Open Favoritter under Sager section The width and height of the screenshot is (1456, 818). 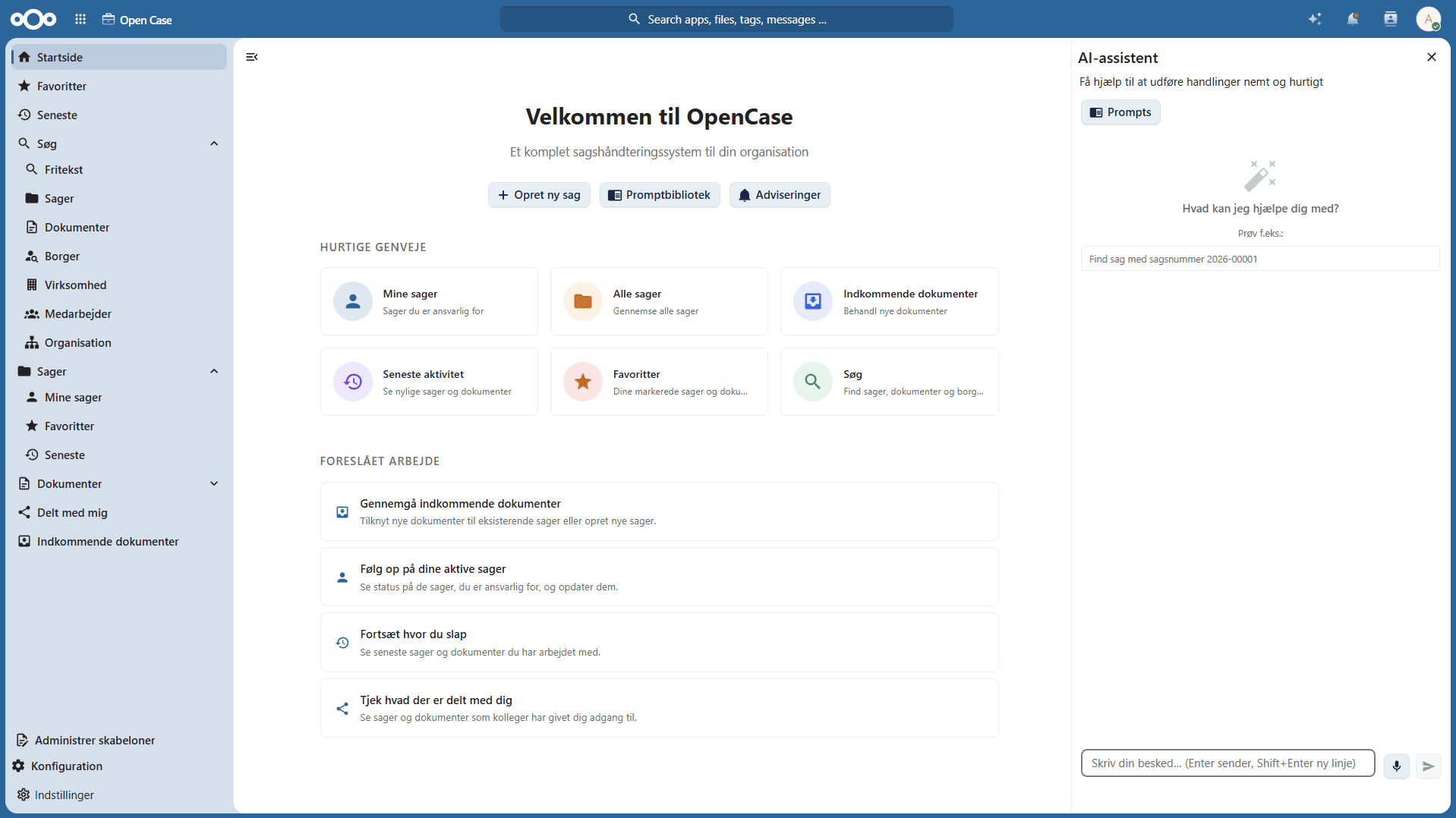click(x=123, y=426)
